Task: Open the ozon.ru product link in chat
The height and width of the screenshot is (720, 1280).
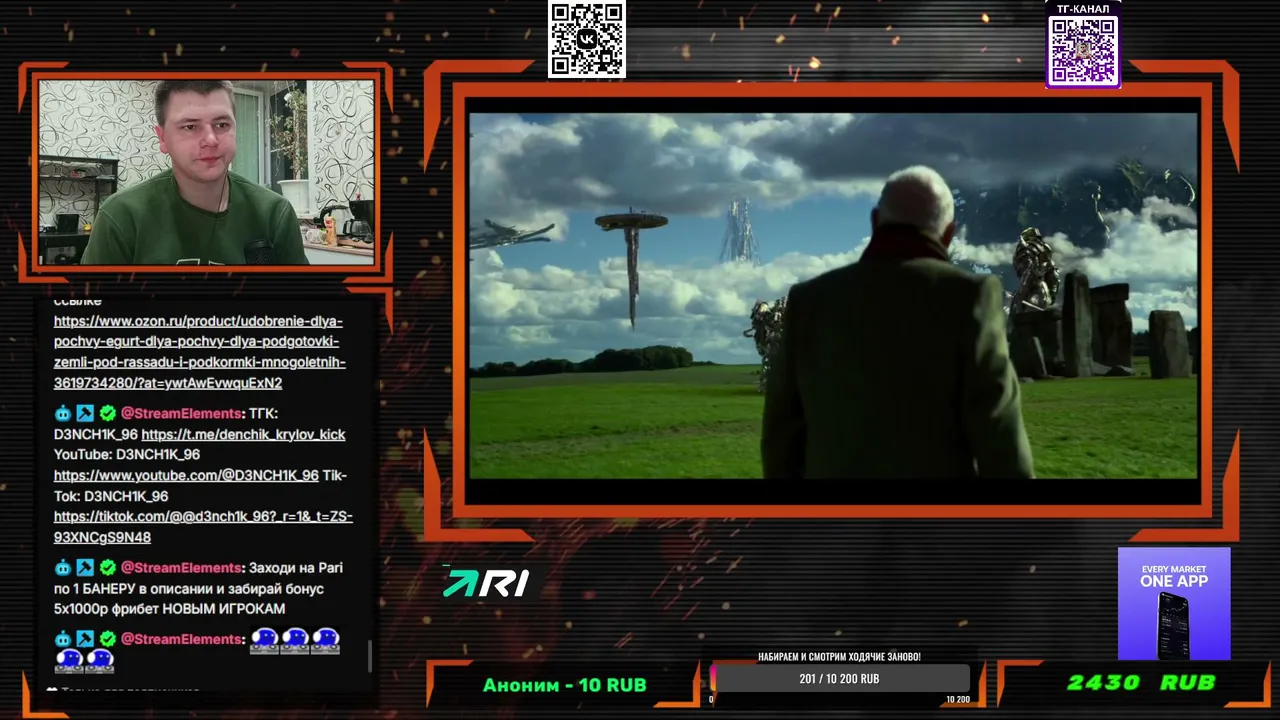Action: coord(199,352)
